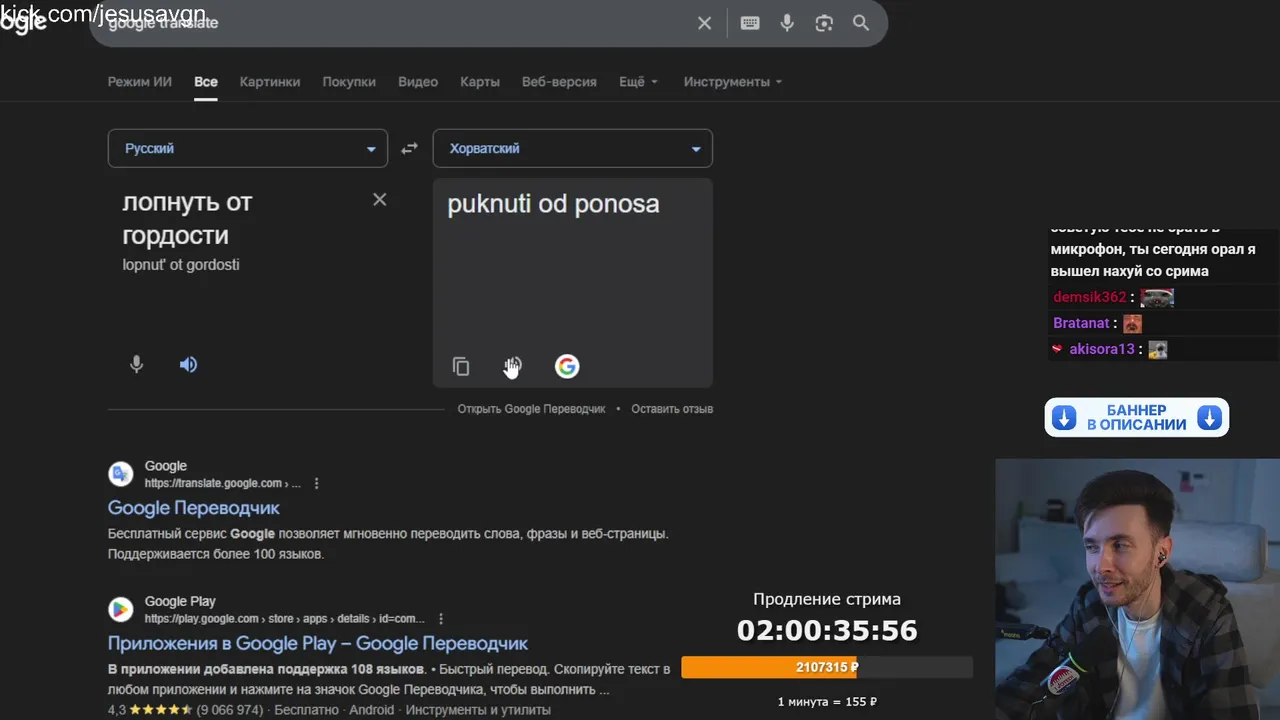Click Открыть Google Переводчик link
This screenshot has height=720, width=1280.
[531, 409]
